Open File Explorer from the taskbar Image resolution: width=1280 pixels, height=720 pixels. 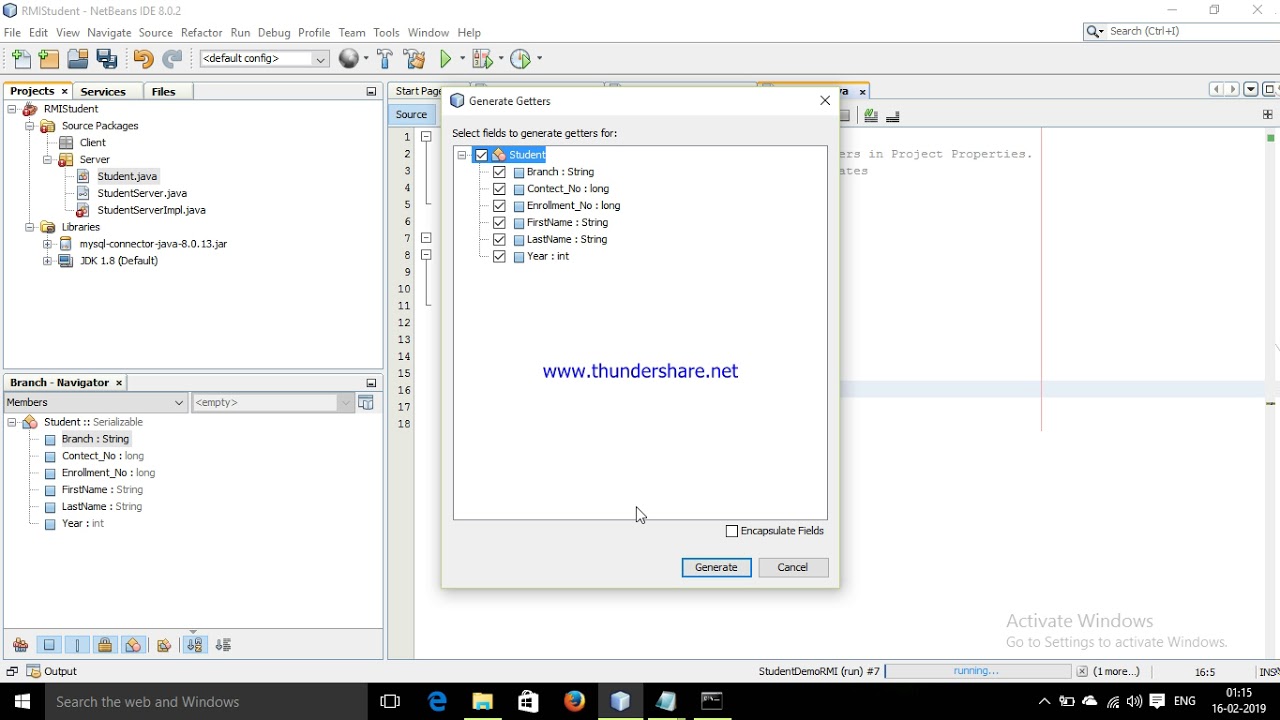pos(483,701)
